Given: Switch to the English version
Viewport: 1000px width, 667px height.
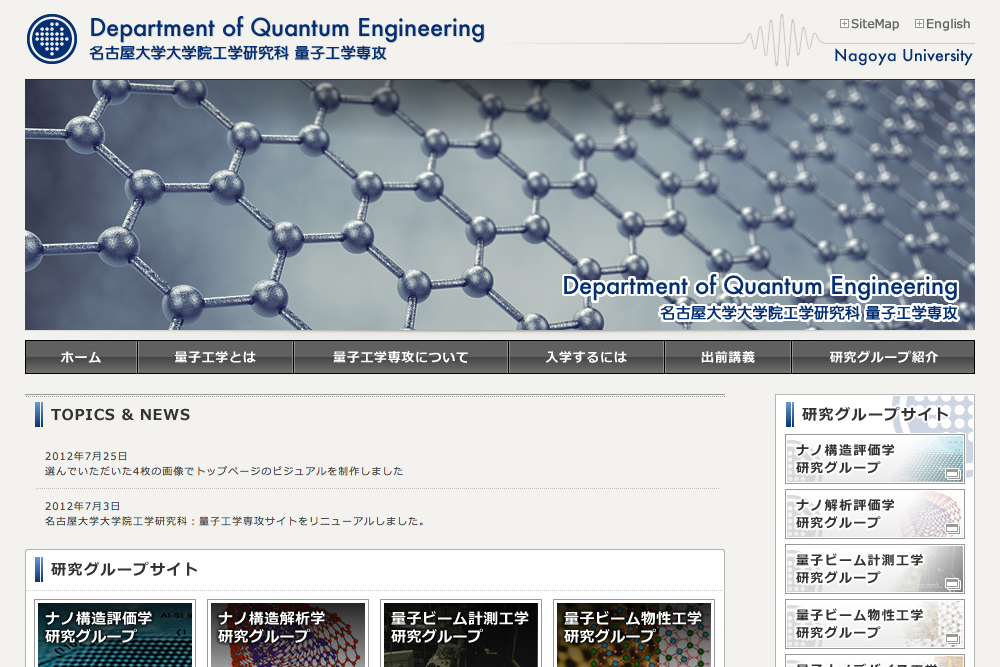Looking at the screenshot, I should pos(948,24).
